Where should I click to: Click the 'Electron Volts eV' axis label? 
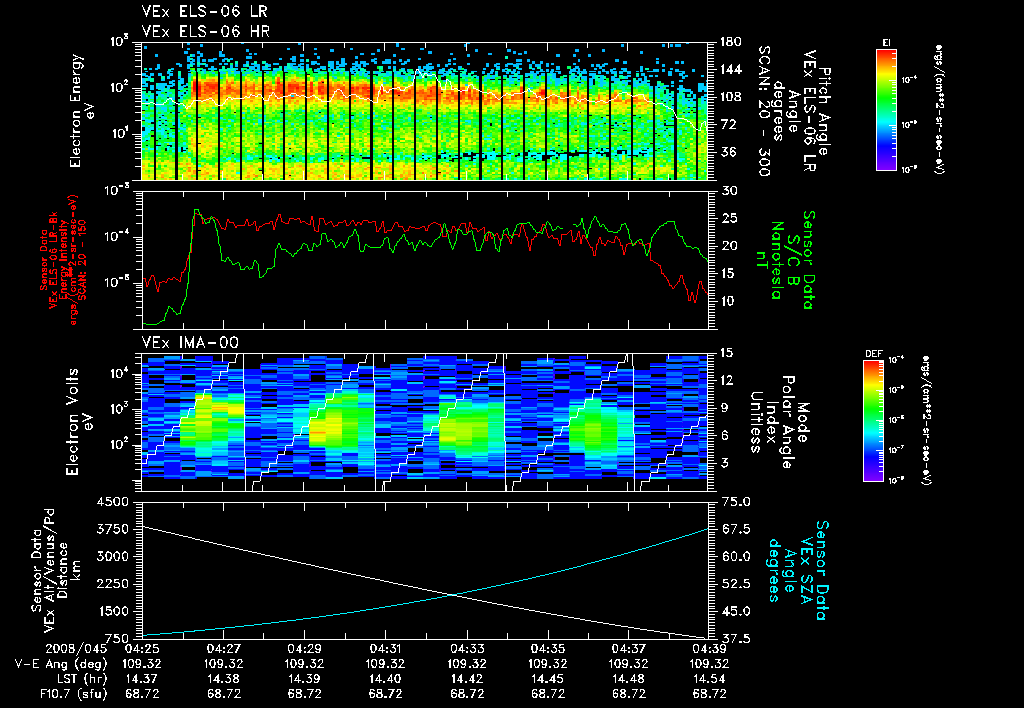point(78,422)
